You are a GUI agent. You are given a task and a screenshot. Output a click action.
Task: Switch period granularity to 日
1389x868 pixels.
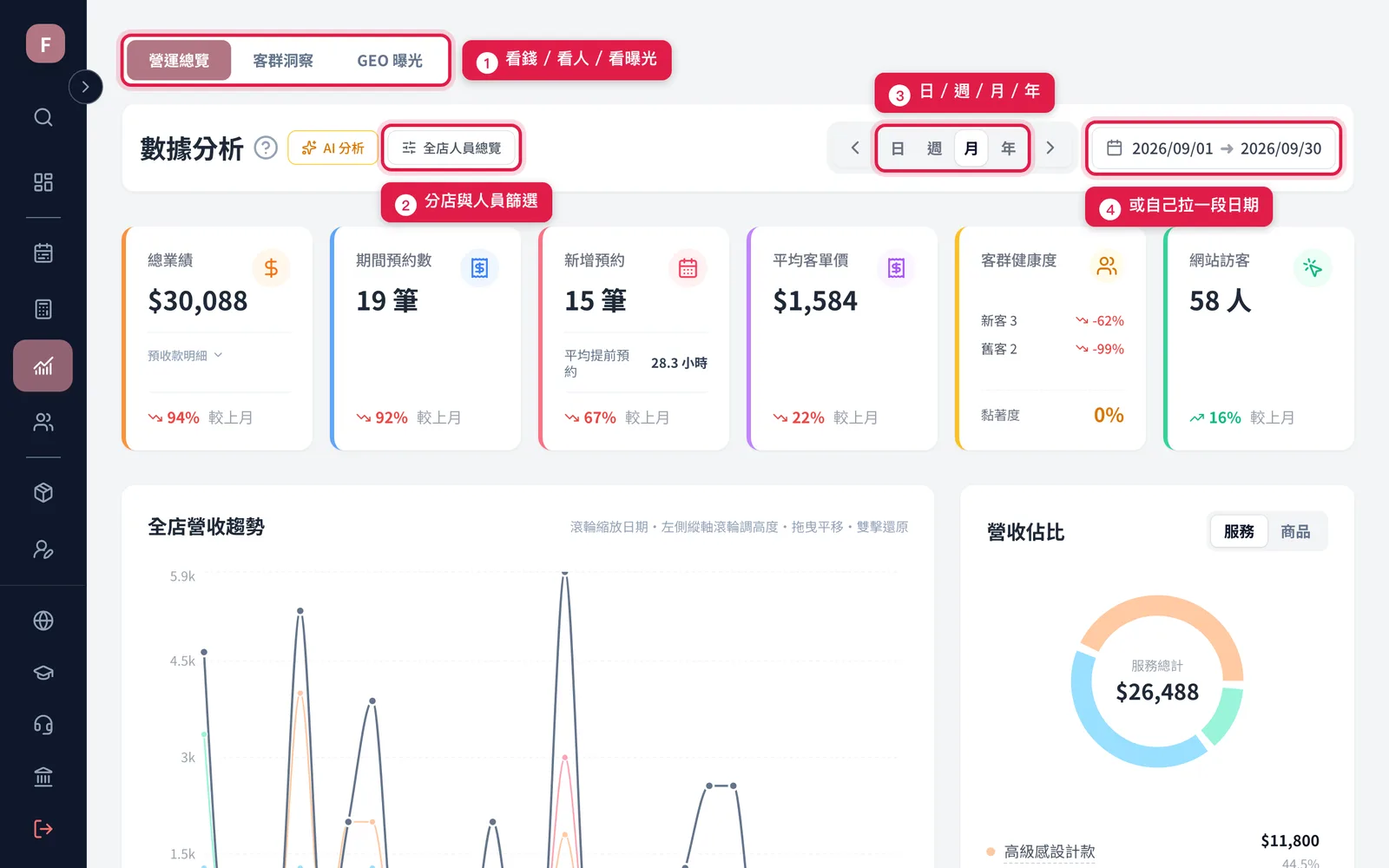coord(898,148)
